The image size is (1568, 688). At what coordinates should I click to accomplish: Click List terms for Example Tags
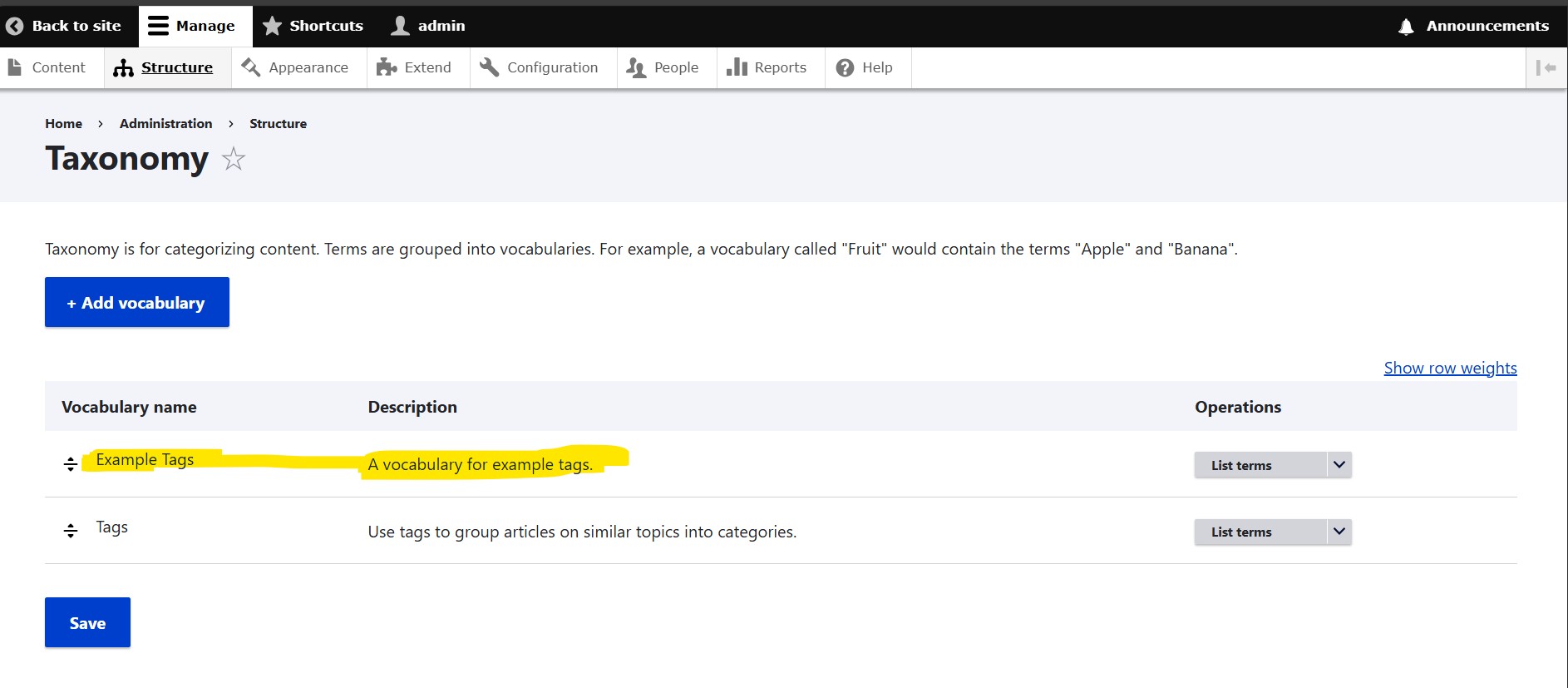pyautogui.click(x=1260, y=465)
